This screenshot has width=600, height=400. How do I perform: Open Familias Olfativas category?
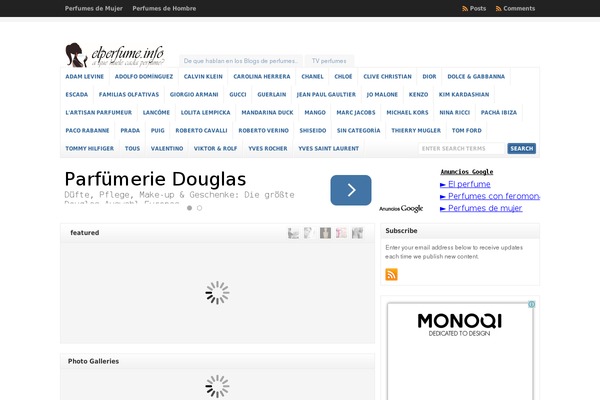pyautogui.click(x=129, y=95)
